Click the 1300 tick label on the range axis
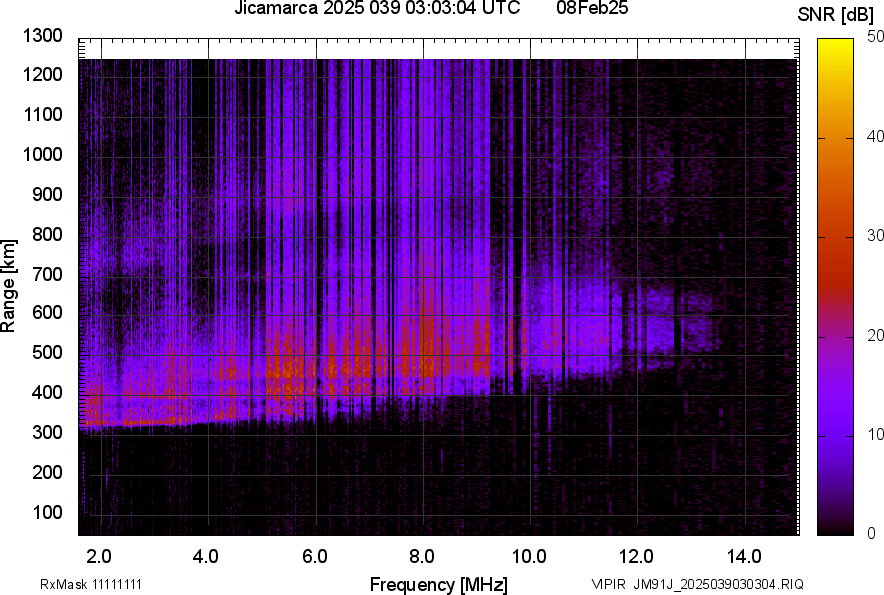Screen dimensions: 884x595 pos(45,36)
